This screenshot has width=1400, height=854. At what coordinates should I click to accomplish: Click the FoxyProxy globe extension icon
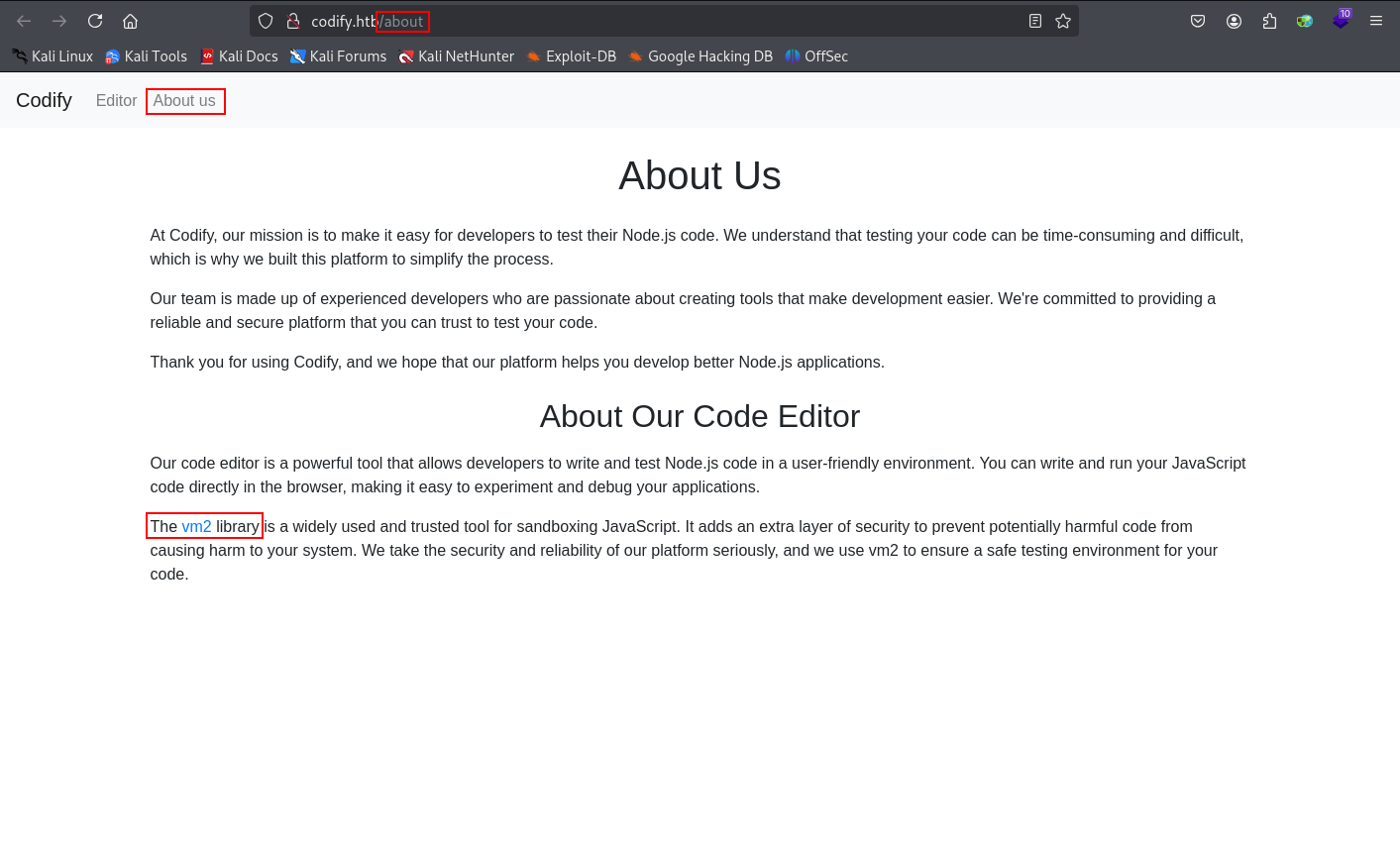1305,21
